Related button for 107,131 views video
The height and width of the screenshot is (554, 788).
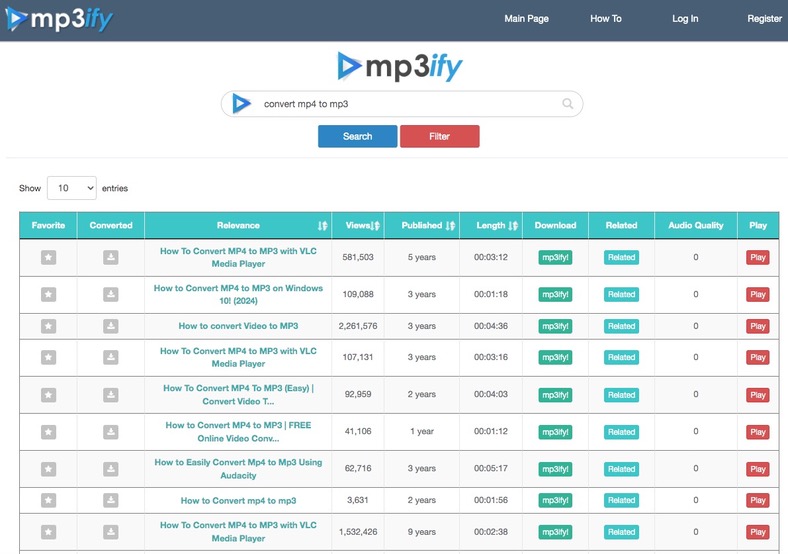coord(621,357)
